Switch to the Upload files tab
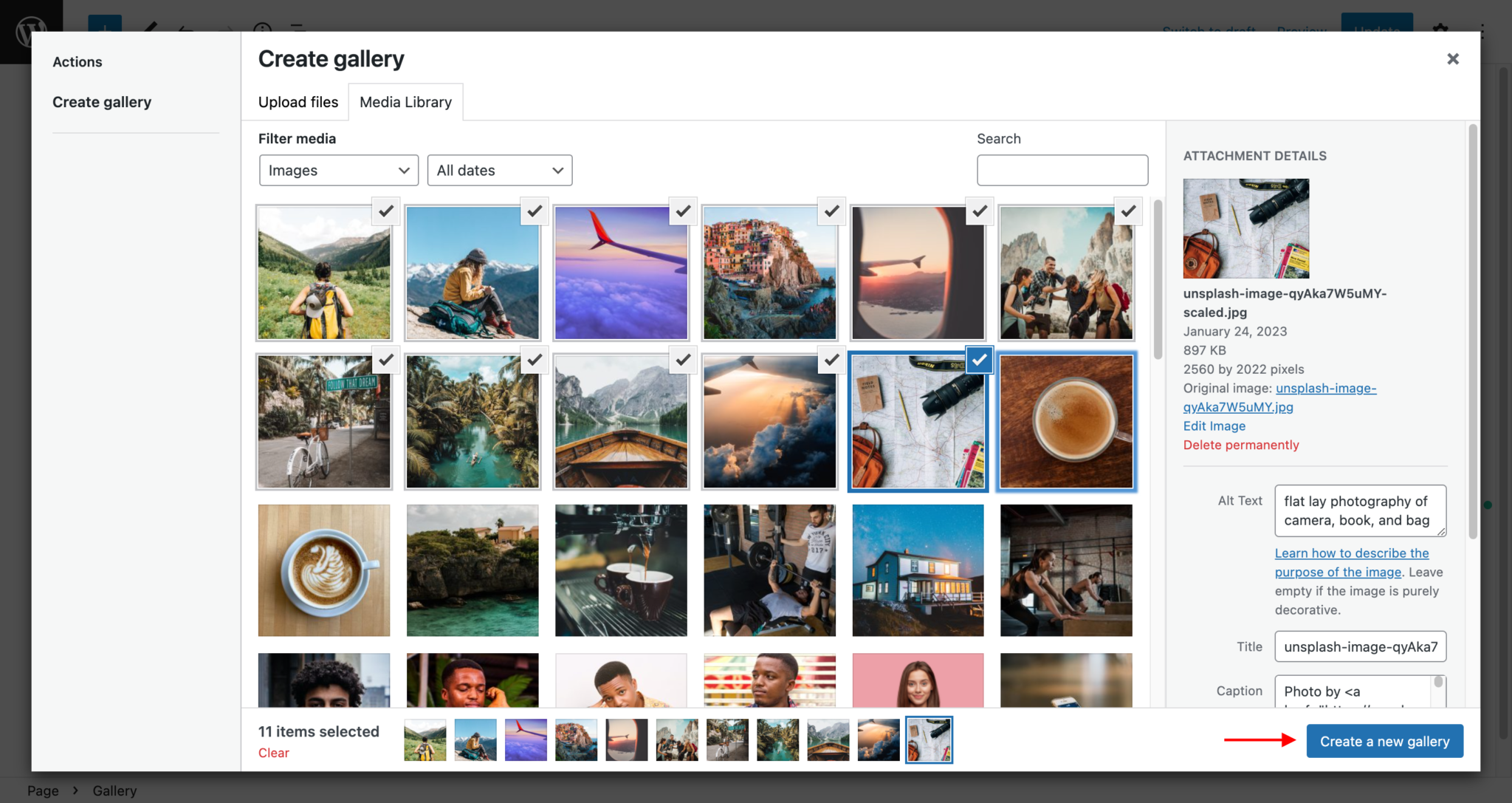The height and width of the screenshot is (803, 1512). 298,102
